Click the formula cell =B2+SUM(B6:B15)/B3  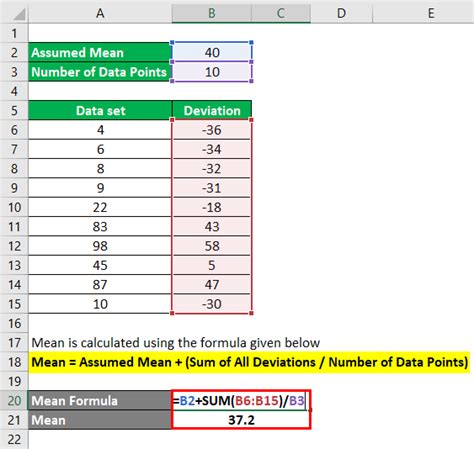[241, 401]
